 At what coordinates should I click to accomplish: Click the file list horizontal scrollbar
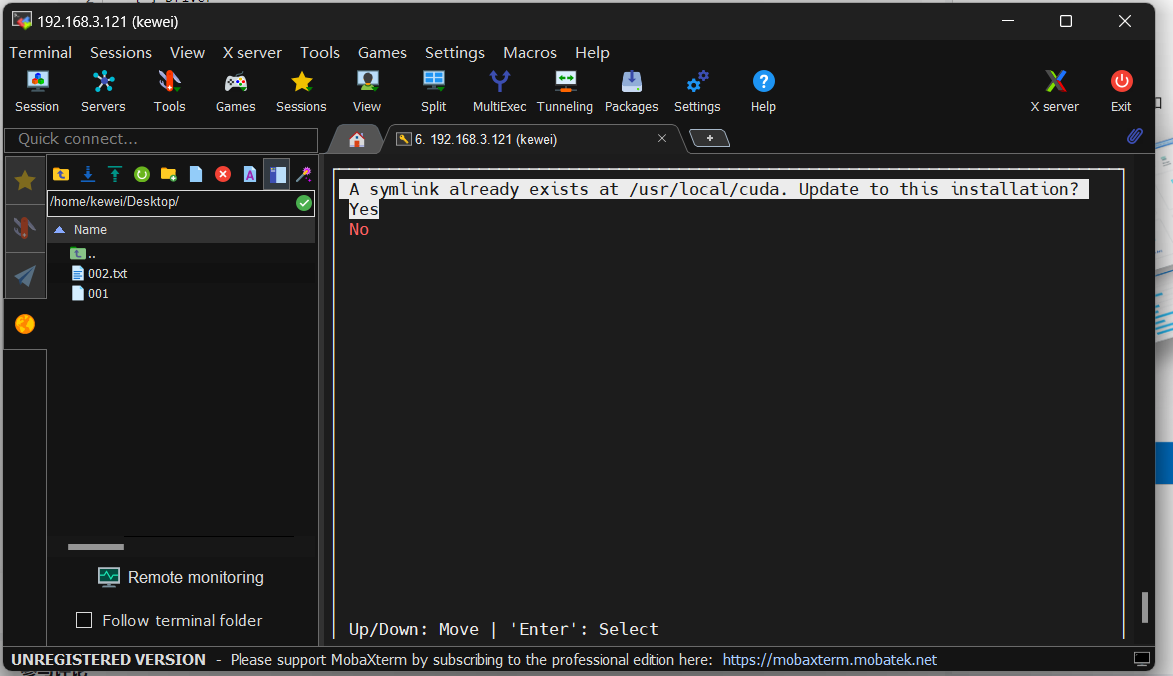(96, 547)
